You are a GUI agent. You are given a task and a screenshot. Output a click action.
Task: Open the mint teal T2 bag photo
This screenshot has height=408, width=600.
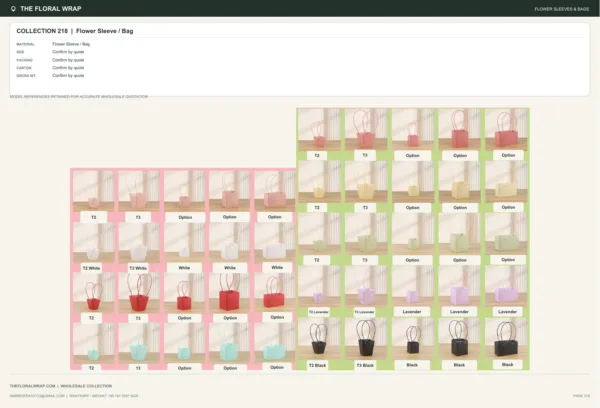tap(93, 343)
